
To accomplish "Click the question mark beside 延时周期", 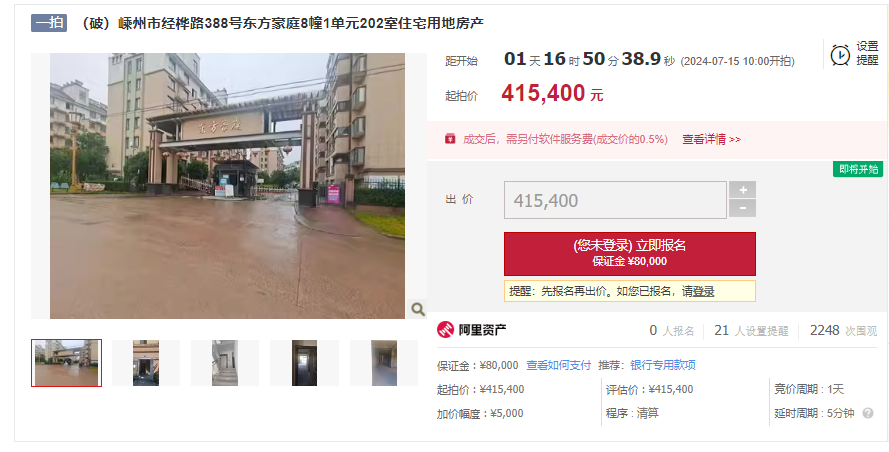I will pyautogui.click(x=868, y=413).
